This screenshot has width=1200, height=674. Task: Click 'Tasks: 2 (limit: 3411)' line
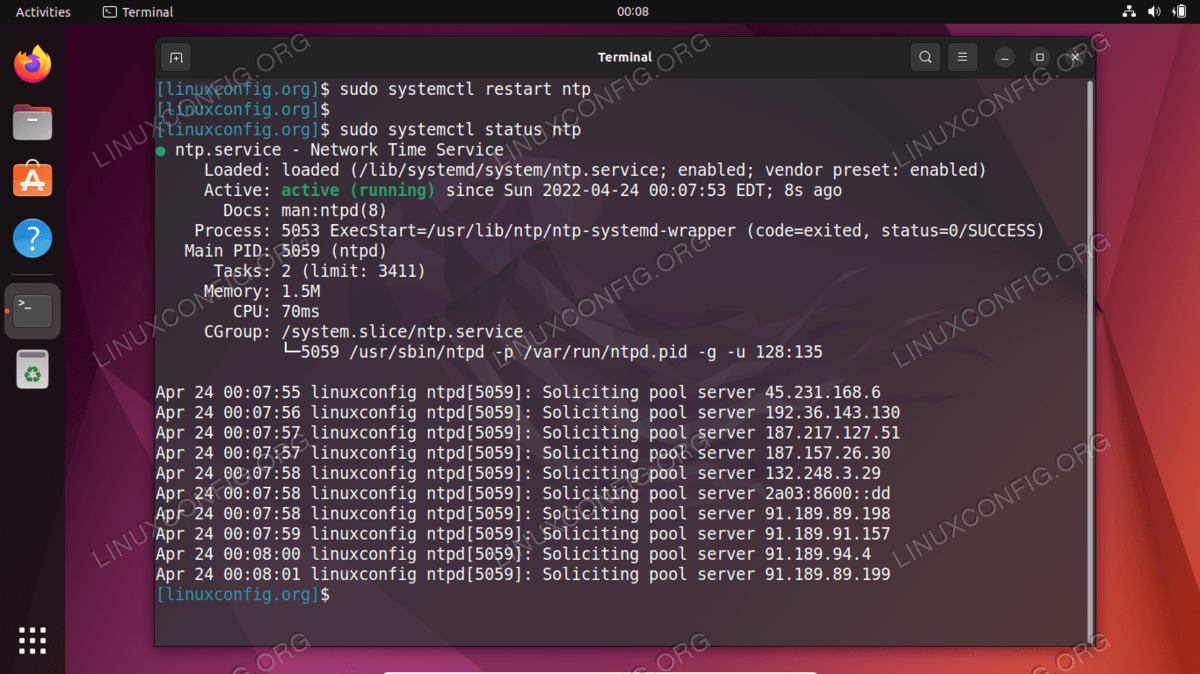319,271
